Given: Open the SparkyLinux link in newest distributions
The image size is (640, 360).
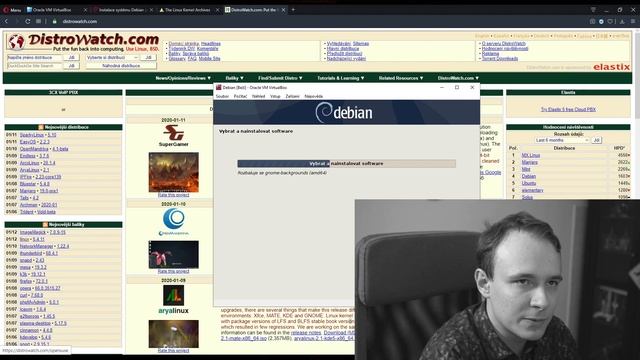Looking at the screenshot, I should (x=32, y=135).
